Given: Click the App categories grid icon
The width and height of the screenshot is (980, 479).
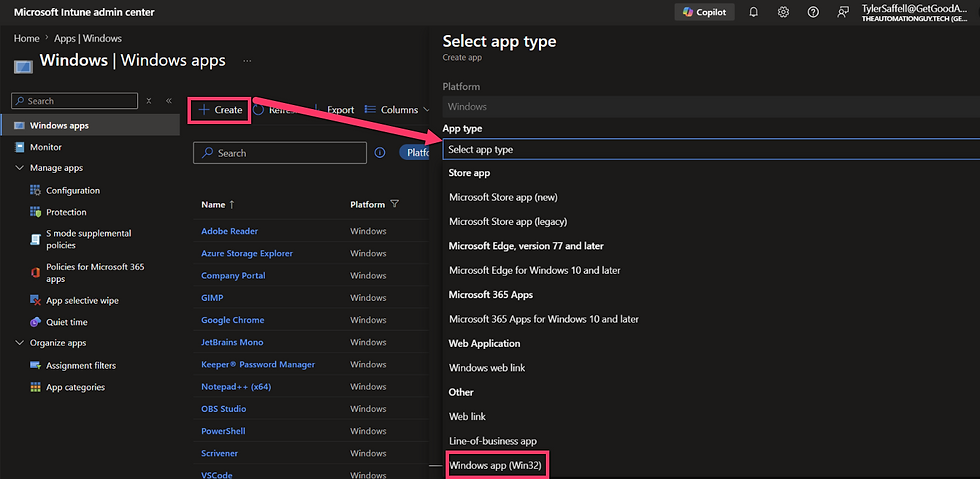Looking at the screenshot, I should click(x=35, y=387).
